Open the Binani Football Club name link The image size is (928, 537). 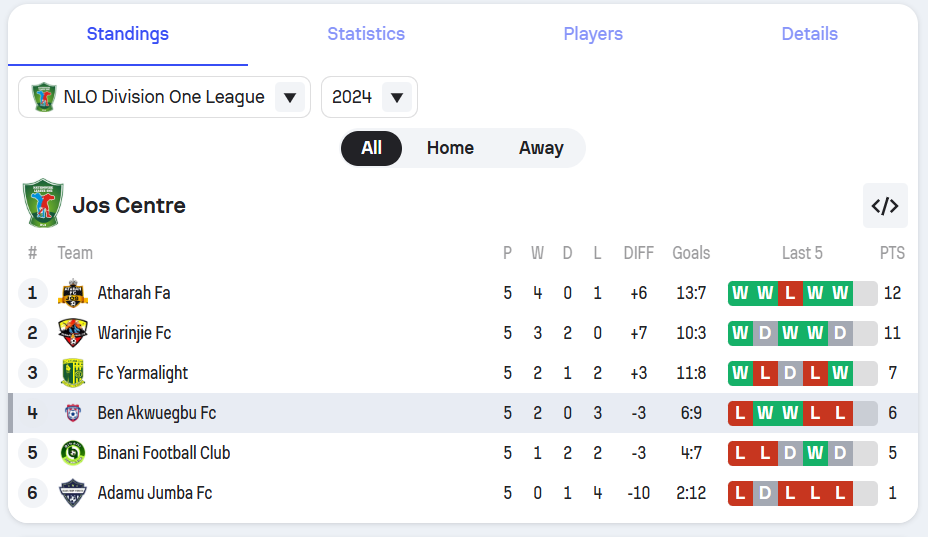(x=164, y=453)
